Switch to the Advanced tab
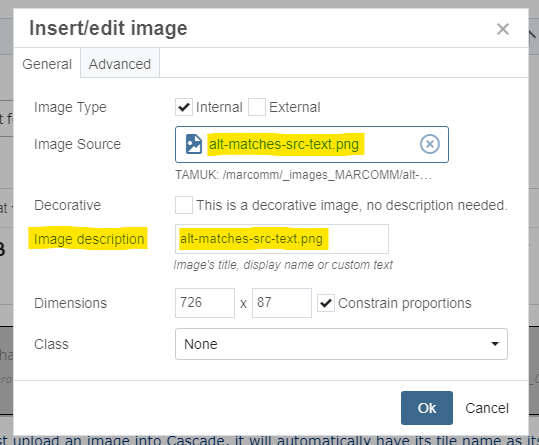 click(x=120, y=64)
